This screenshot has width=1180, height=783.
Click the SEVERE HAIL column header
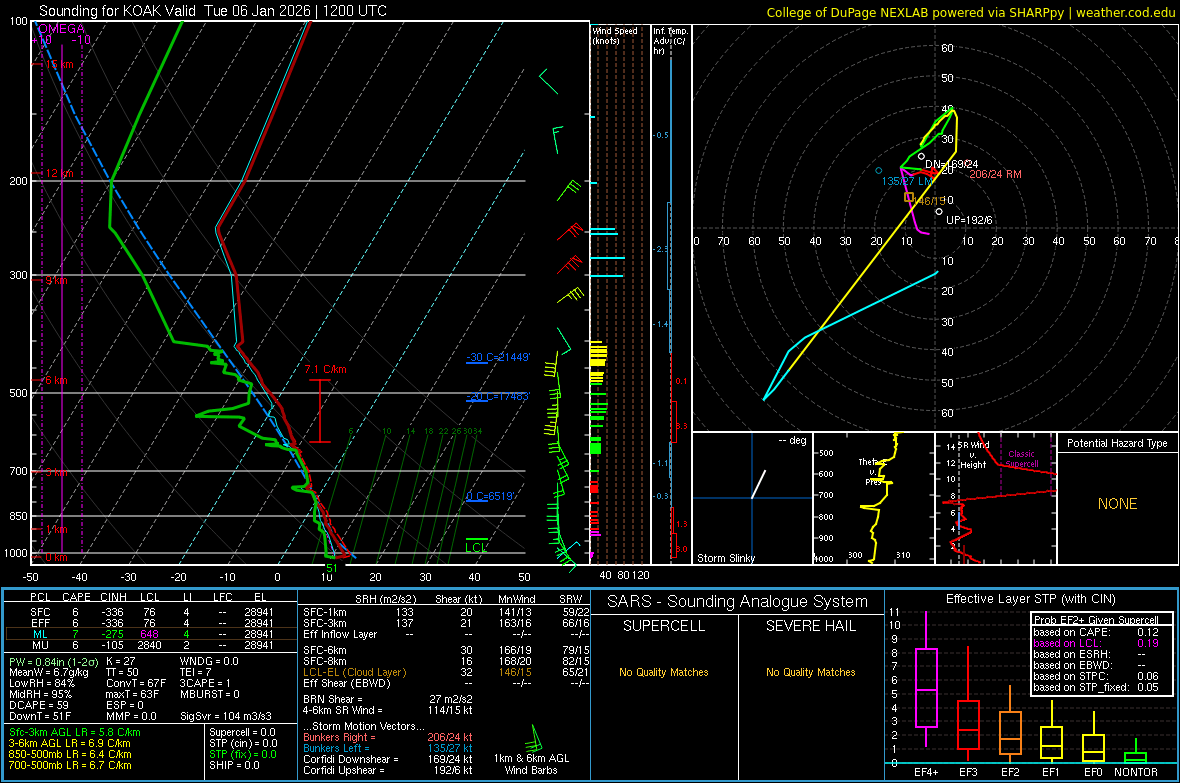(x=810, y=626)
